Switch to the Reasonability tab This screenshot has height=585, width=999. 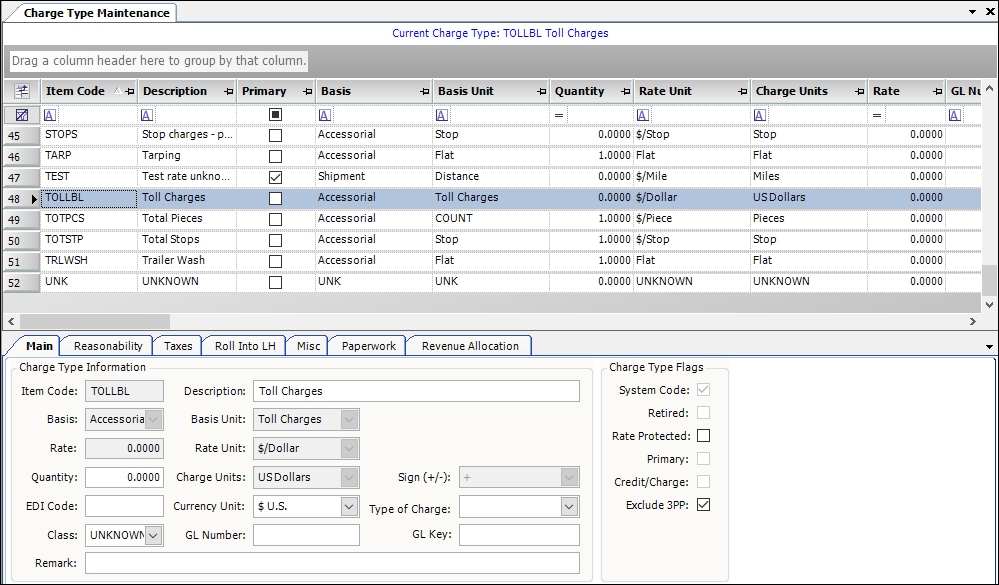click(x=106, y=345)
